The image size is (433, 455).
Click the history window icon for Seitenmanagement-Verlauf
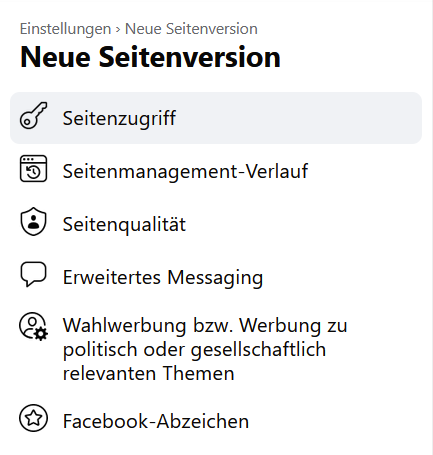coord(33,169)
